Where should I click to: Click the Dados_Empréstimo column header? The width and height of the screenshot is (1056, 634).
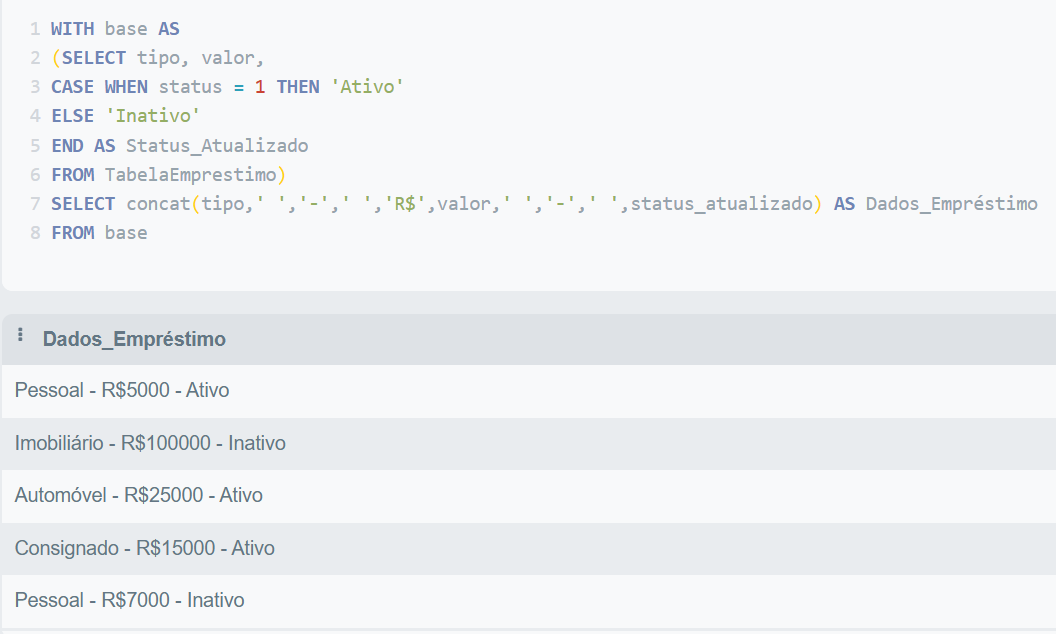click(x=134, y=339)
